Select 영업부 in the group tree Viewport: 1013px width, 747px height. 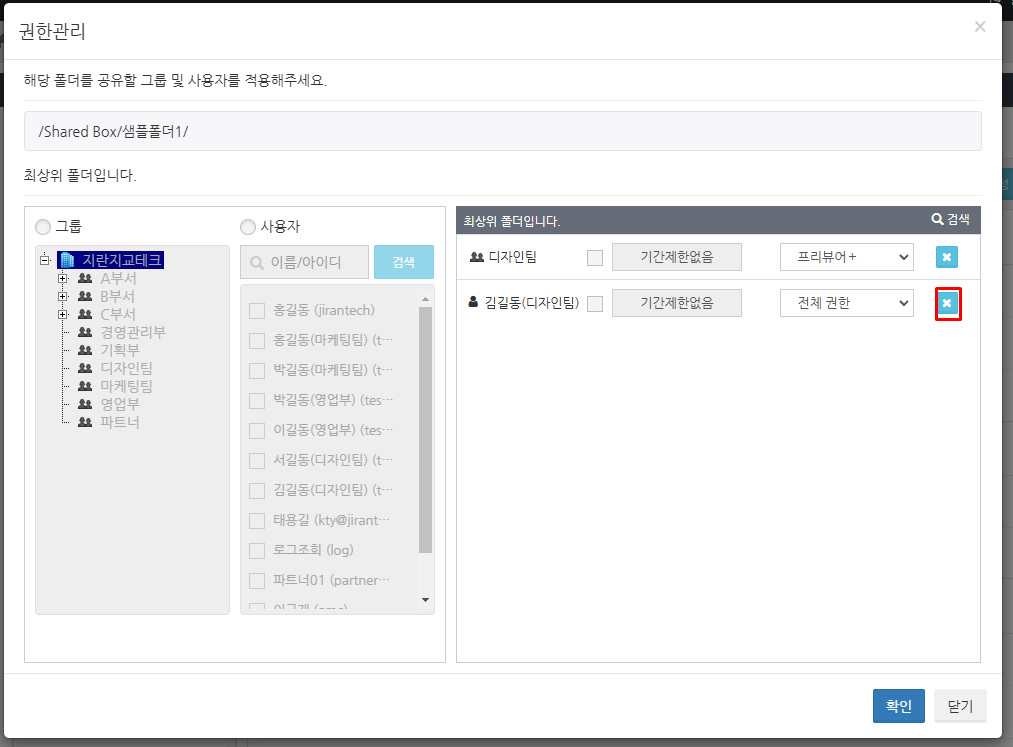(119, 404)
